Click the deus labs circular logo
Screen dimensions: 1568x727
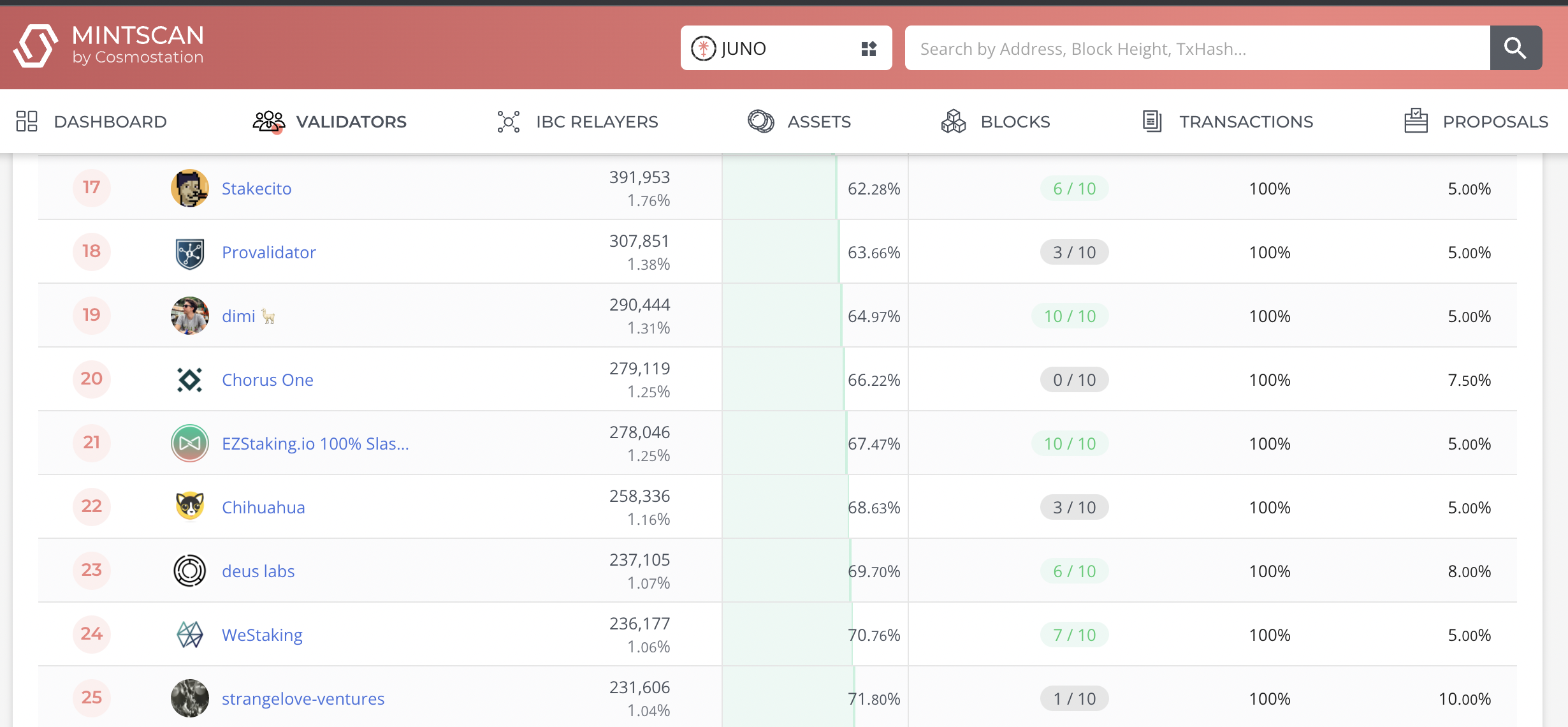(190, 571)
